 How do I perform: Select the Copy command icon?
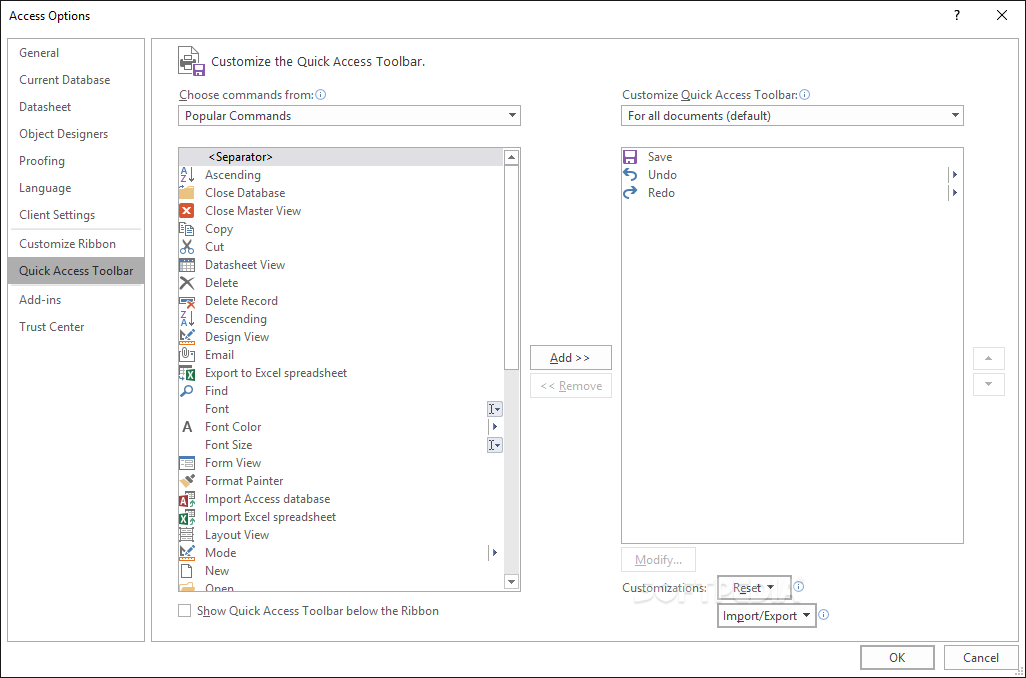tap(187, 229)
